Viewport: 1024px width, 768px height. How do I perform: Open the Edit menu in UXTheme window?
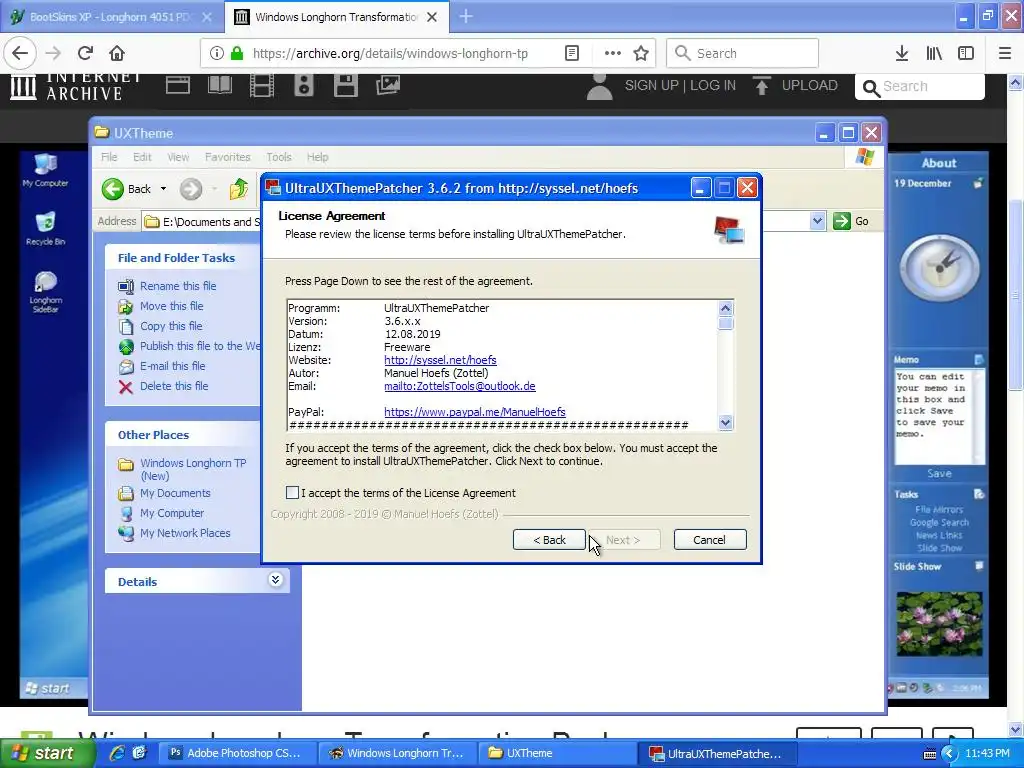pos(142,157)
